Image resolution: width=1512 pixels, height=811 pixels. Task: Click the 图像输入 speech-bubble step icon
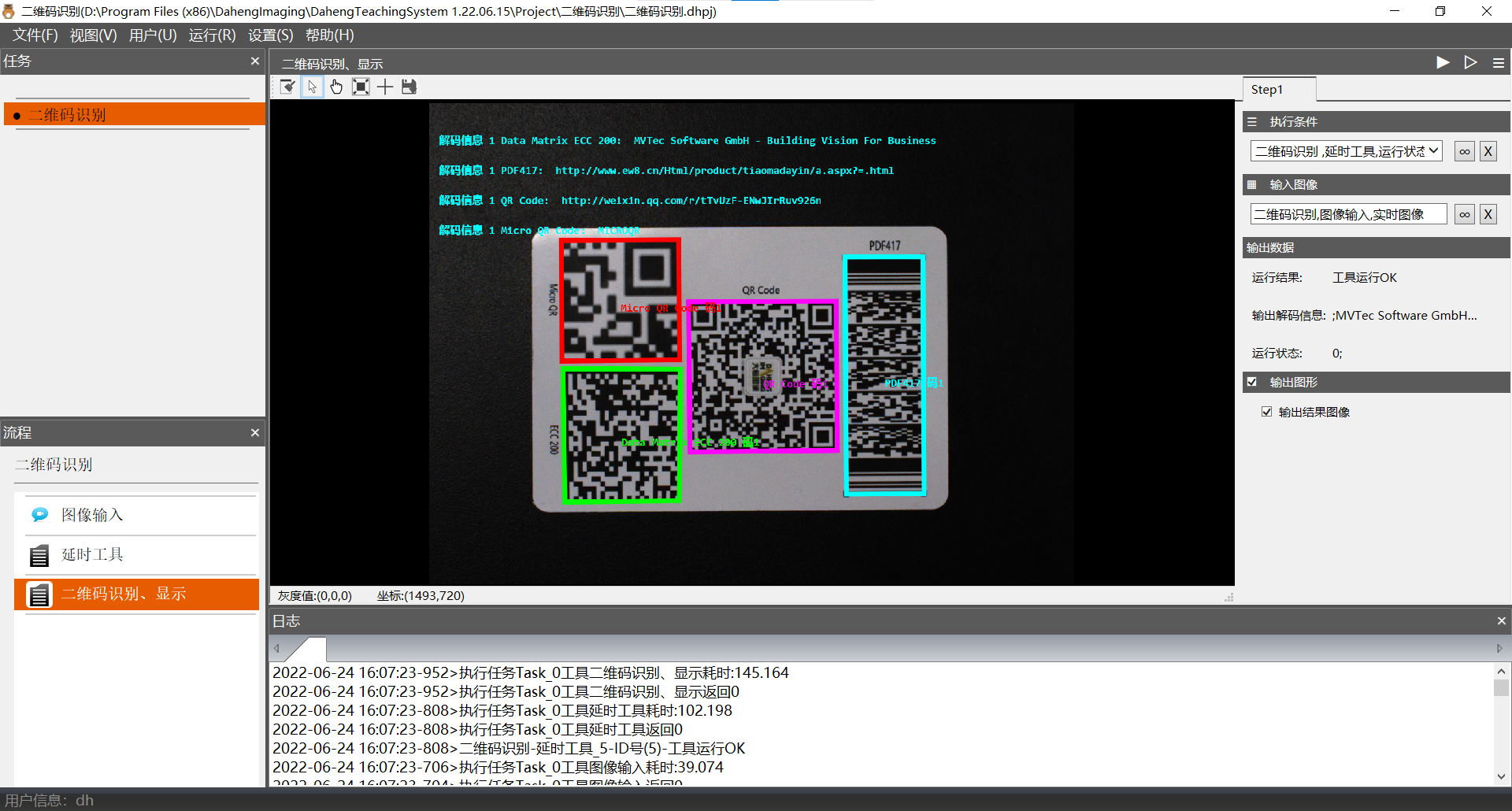point(39,515)
